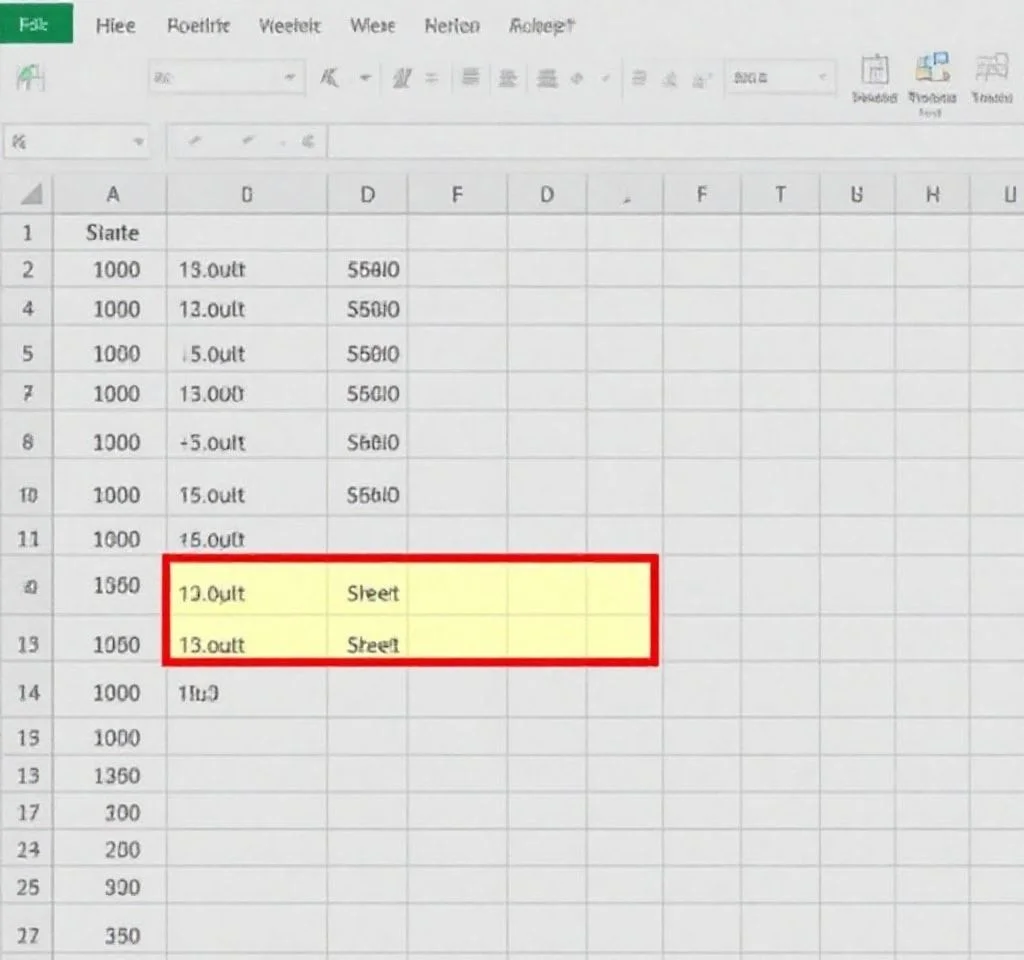Screen dimensions: 1024x960
Task: Click the K font icon in the ribbon
Action: pyautogui.click(x=328, y=78)
